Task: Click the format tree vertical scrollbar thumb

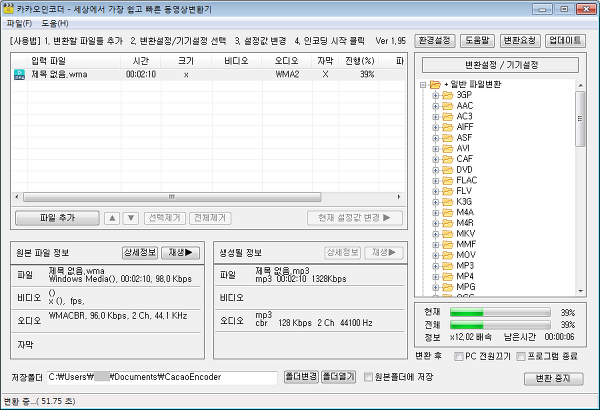Action: [580, 119]
